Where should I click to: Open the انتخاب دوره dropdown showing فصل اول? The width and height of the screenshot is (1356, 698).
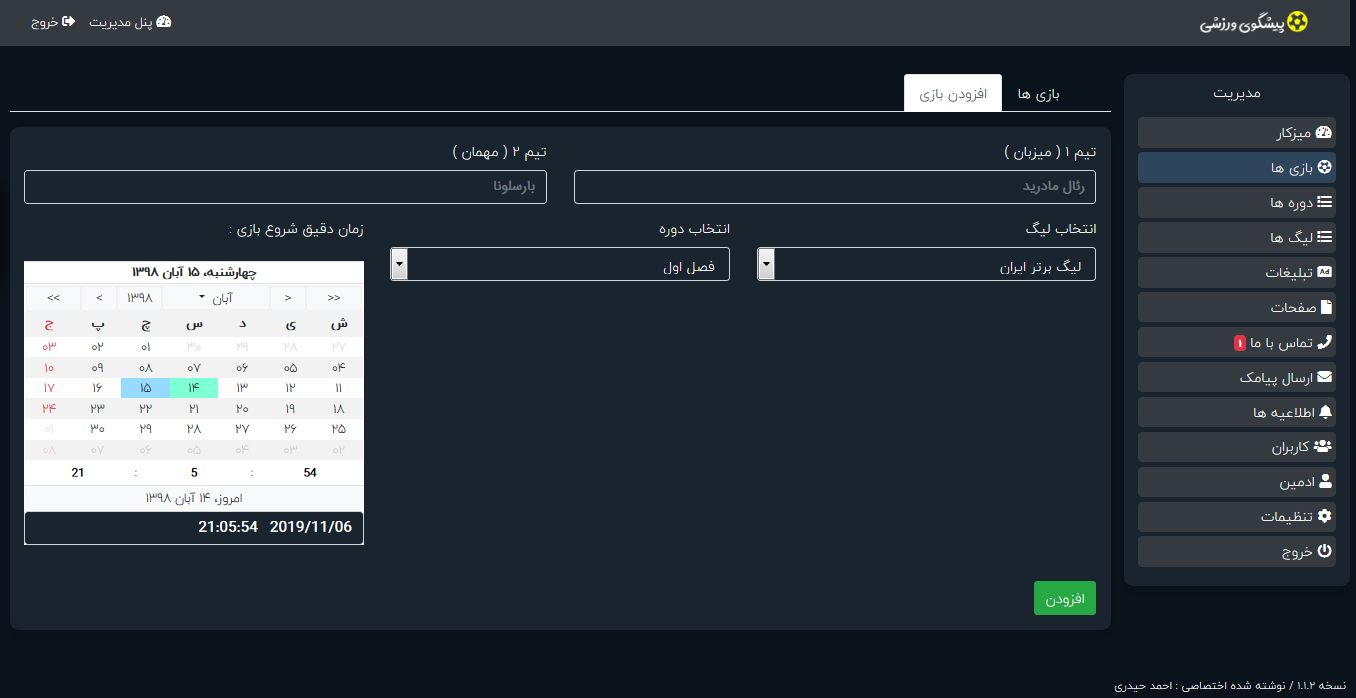559,264
